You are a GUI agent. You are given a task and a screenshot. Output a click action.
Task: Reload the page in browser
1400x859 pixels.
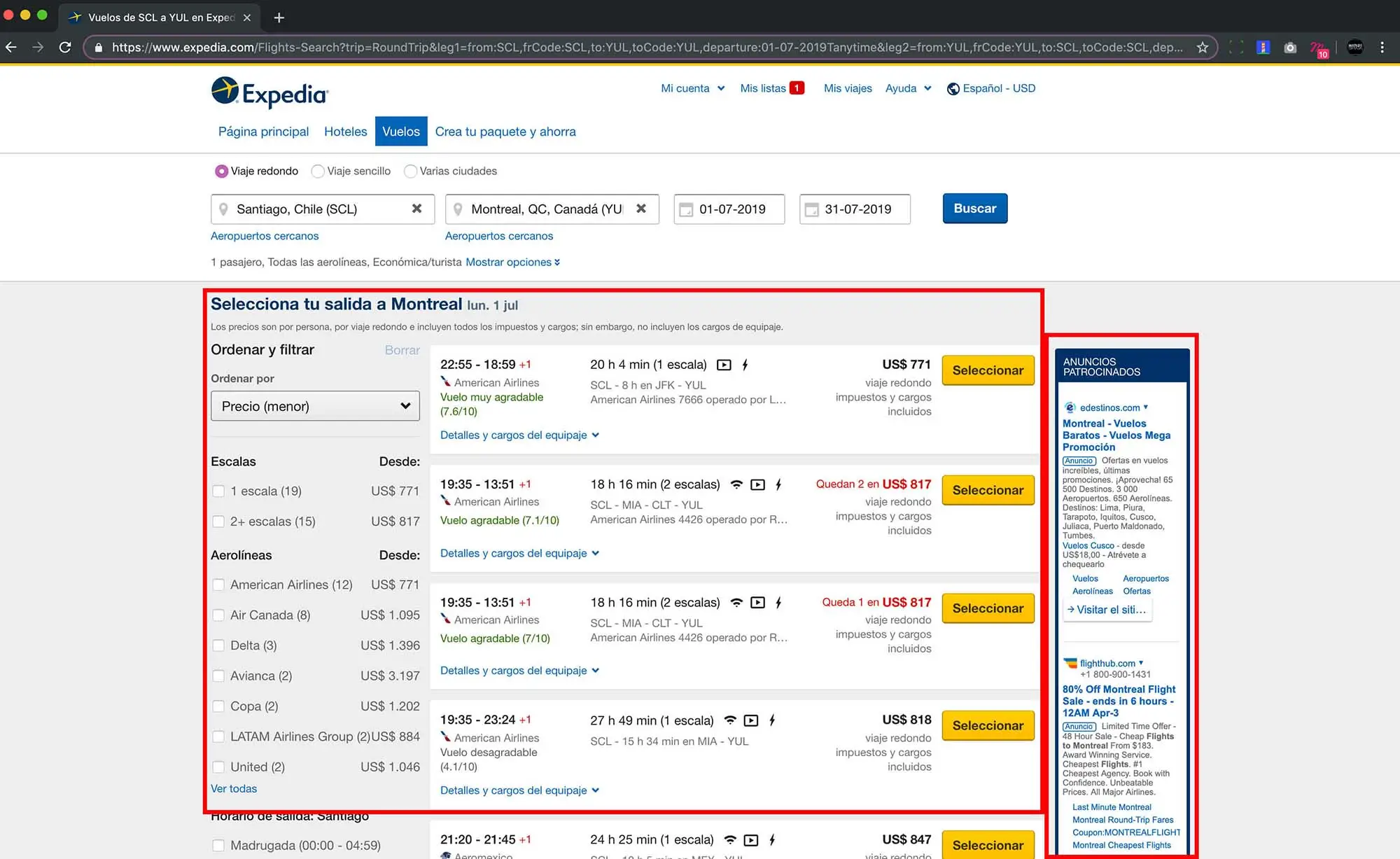pyautogui.click(x=65, y=48)
